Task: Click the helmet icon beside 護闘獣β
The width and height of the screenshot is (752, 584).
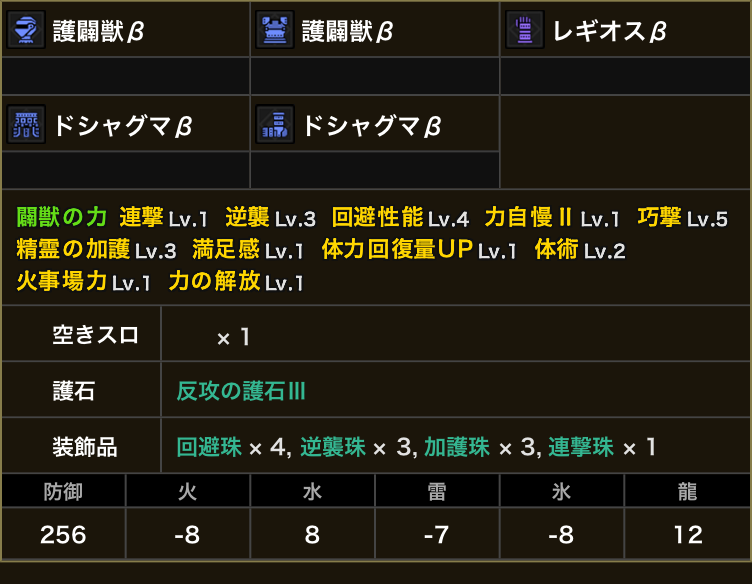Action: point(26,30)
